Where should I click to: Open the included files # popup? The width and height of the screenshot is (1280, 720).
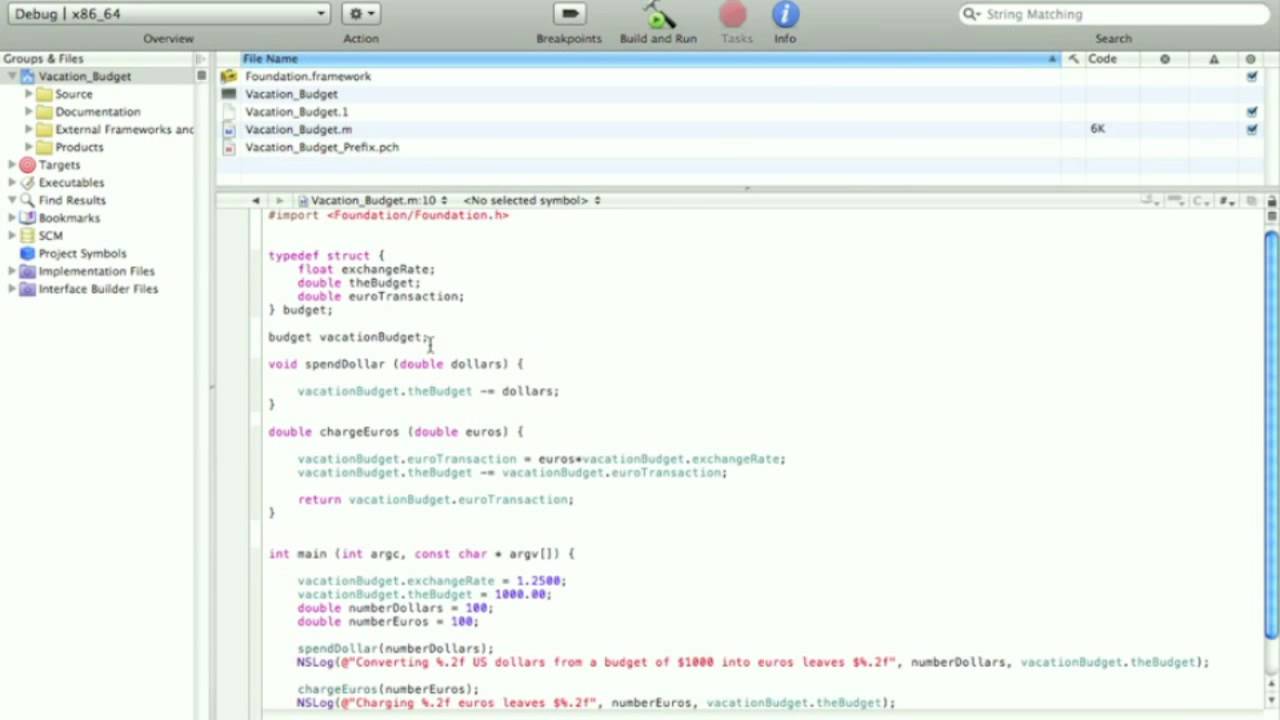click(x=1228, y=201)
